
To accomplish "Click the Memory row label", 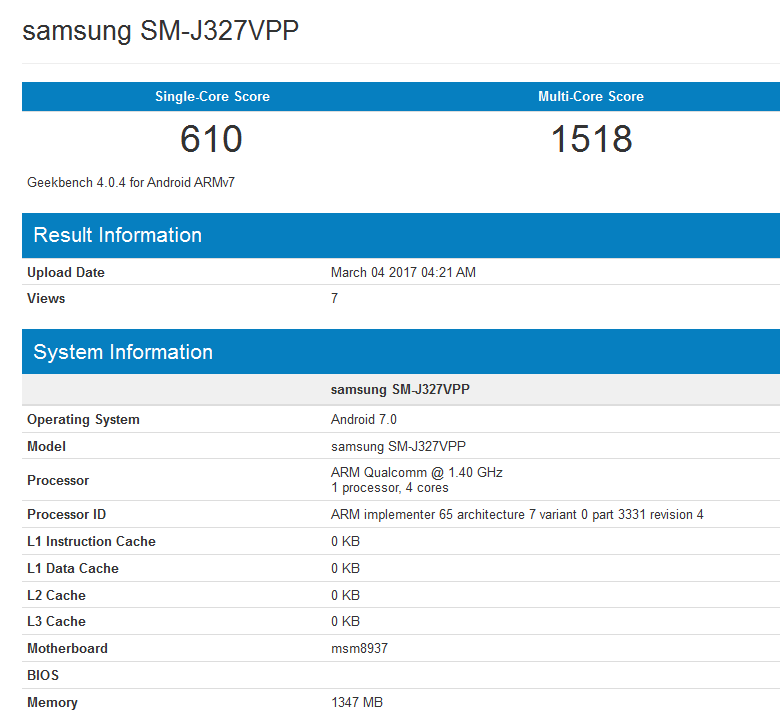I will [52, 703].
